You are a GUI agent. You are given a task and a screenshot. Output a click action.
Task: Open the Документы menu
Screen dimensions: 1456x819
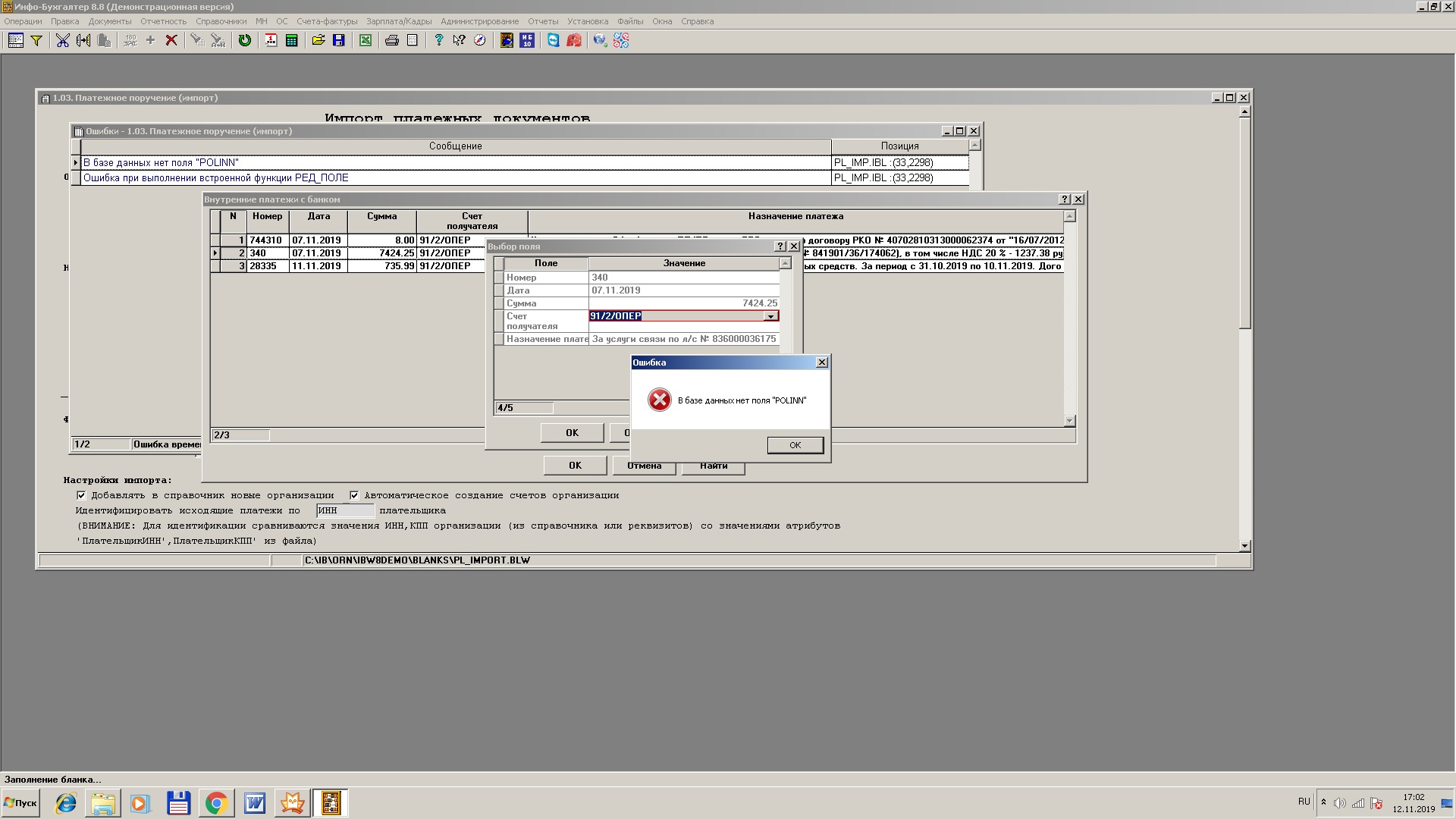(x=110, y=21)
